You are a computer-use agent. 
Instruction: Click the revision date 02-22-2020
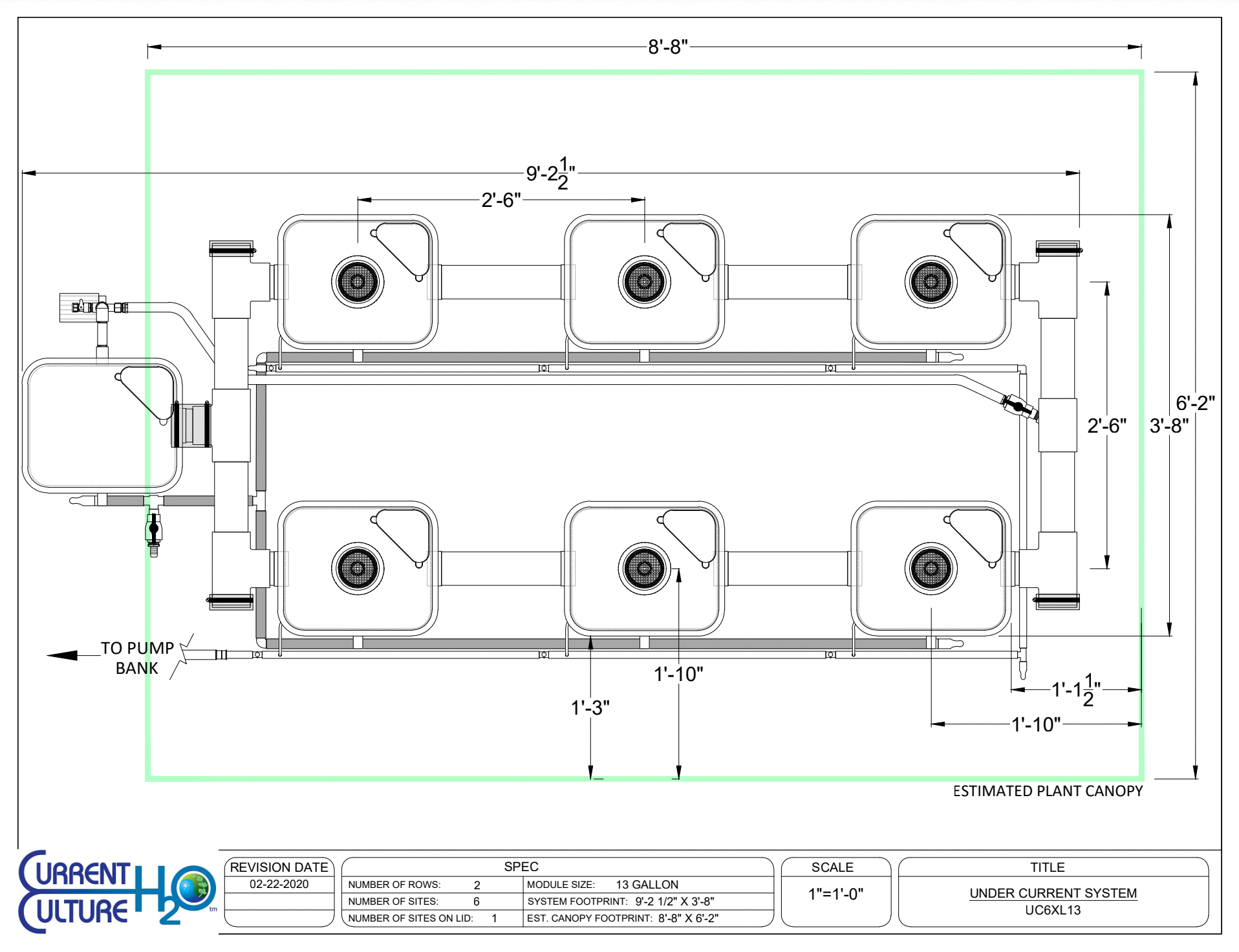click(279, 884)
